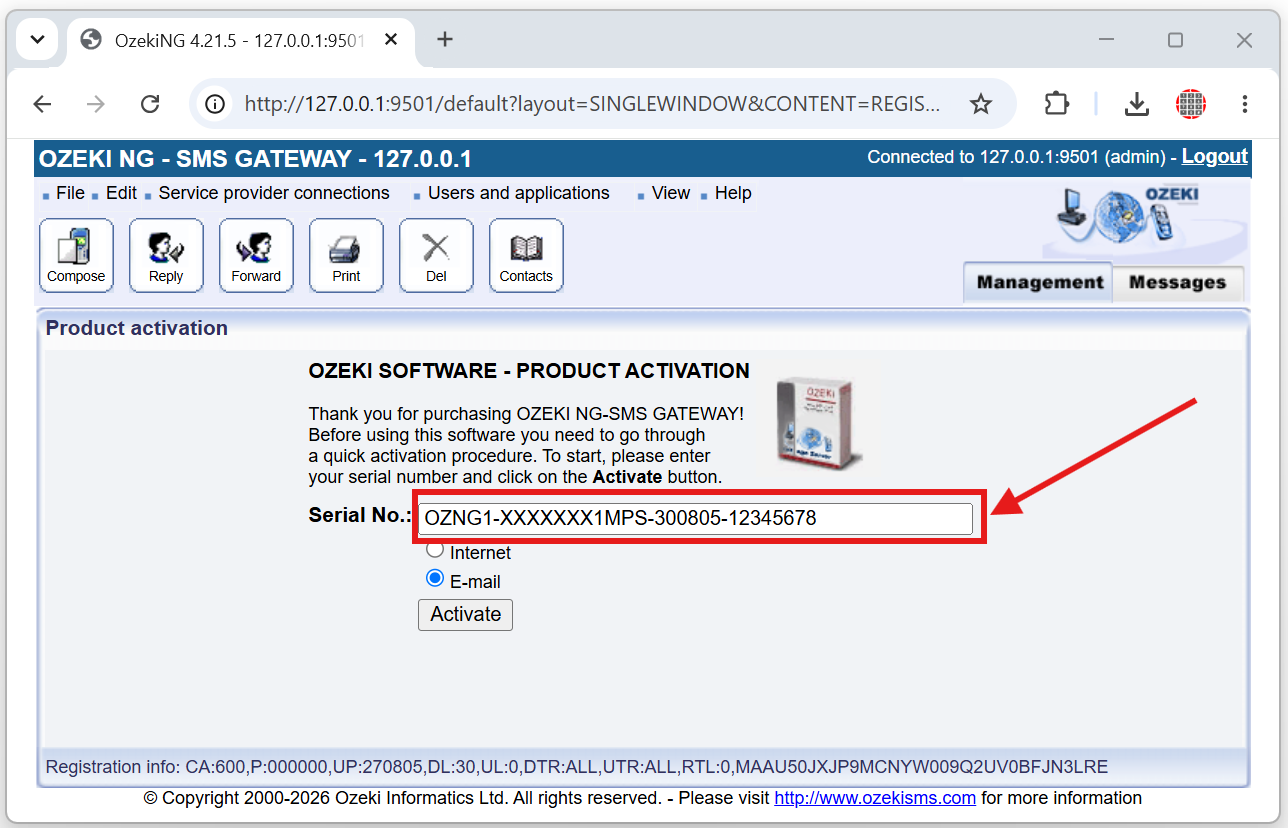Click the Forward browser navigation arrow
This screenshot has width=1288, height=828.
point(96,104)
